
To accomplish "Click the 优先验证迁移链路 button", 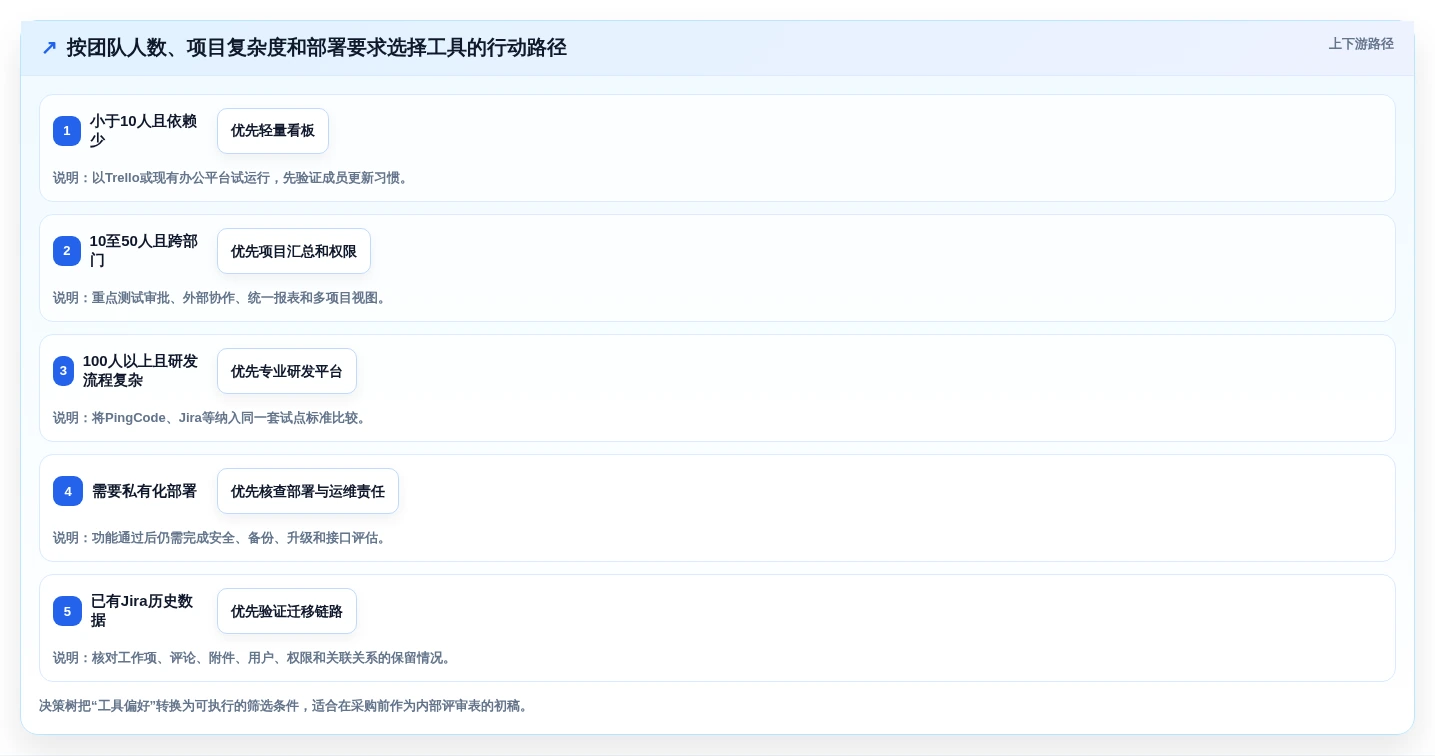I will pos(287,611).
